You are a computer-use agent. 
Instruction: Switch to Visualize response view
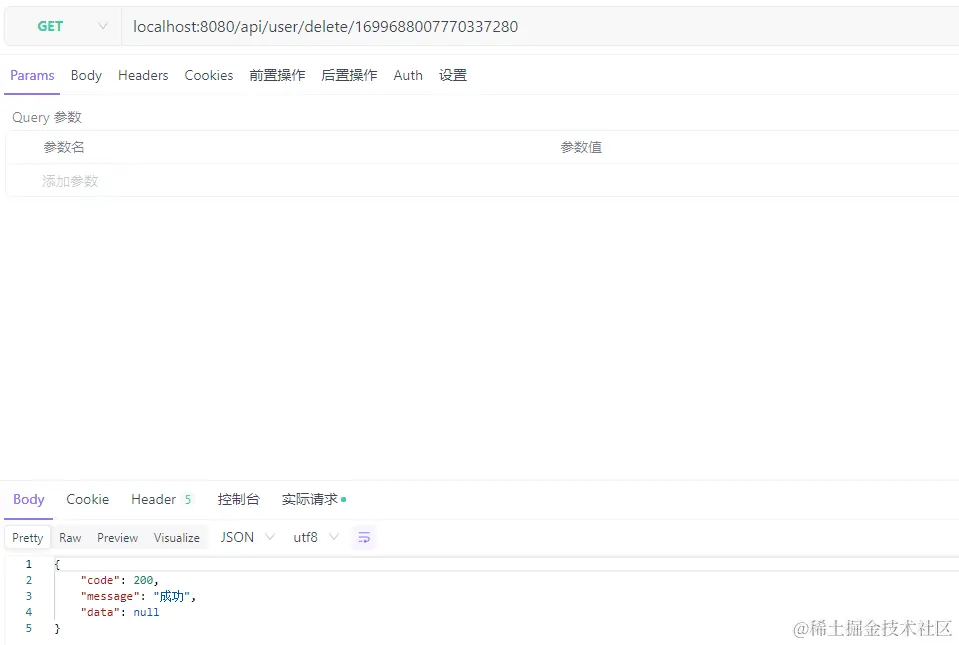(177, 537)
